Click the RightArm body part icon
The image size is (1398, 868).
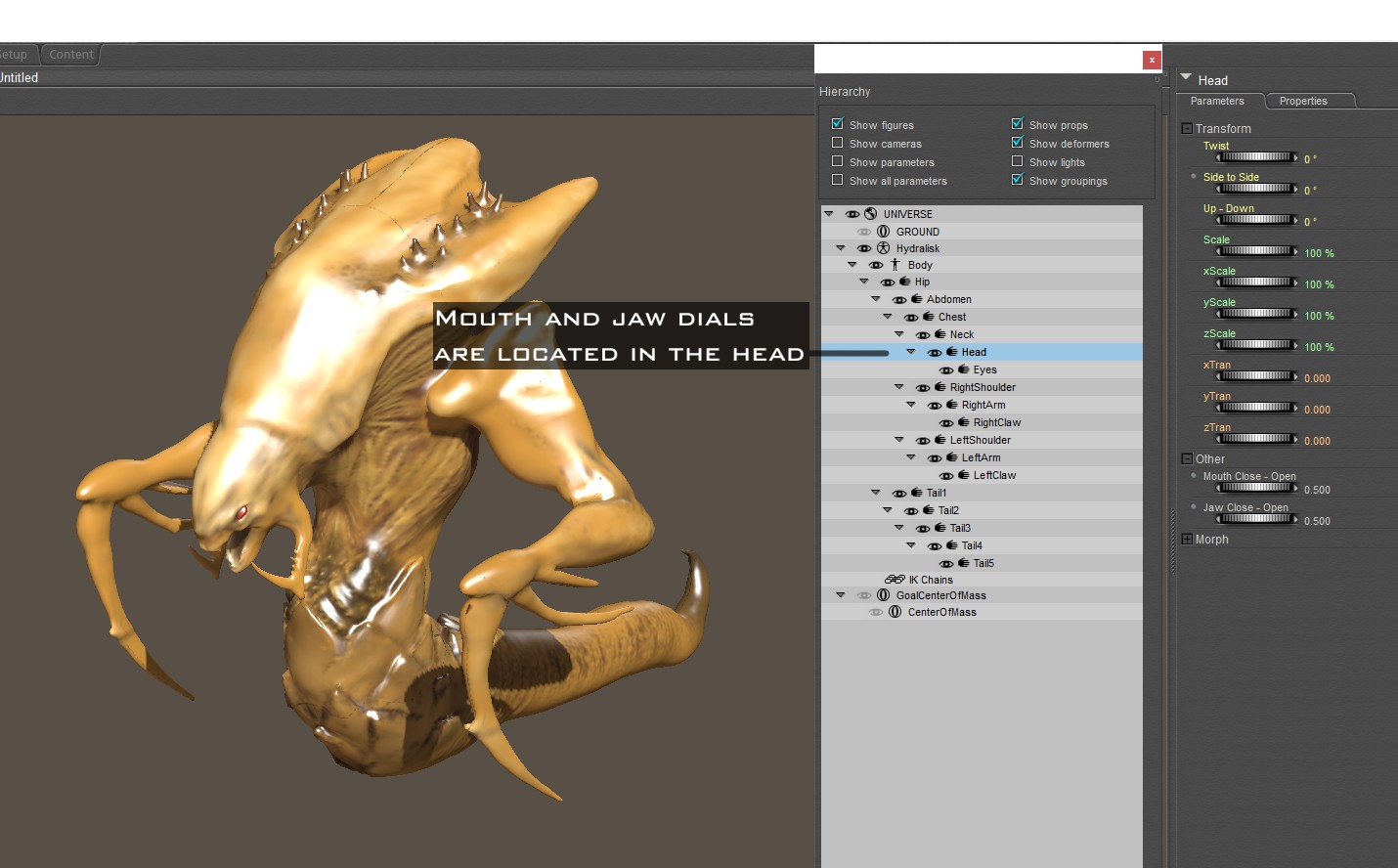(952, 405)
